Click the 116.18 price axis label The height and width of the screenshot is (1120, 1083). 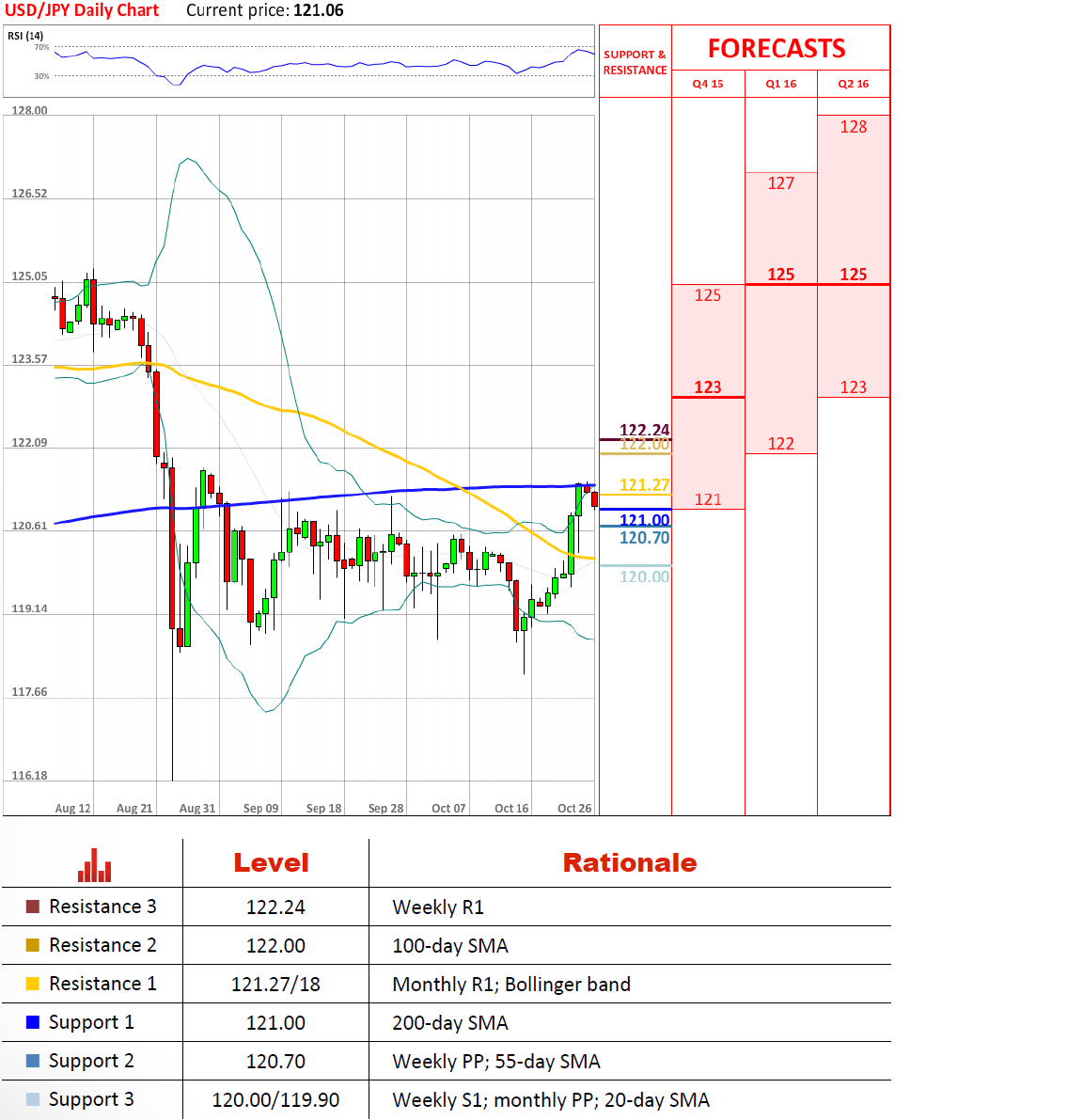pos(29,776)
